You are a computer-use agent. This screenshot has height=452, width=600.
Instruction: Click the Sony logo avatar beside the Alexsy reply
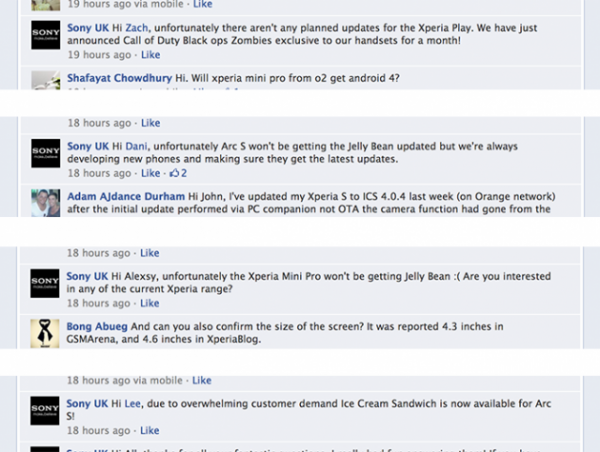tap(46, 283)
